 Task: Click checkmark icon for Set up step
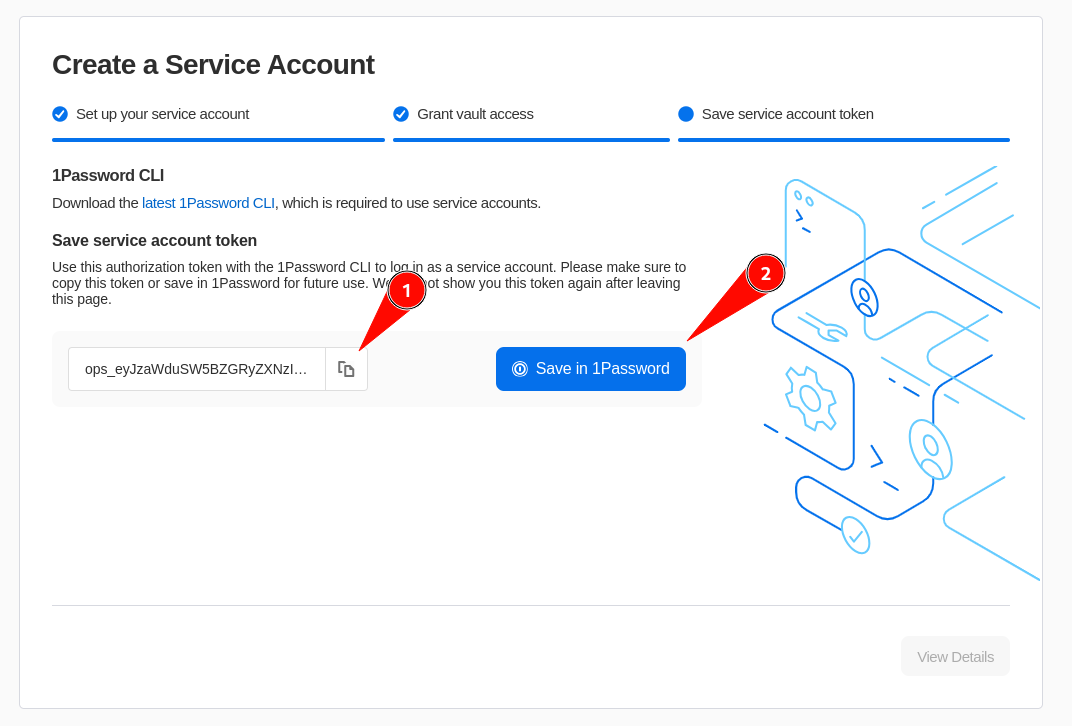click(x=60, y=114)
